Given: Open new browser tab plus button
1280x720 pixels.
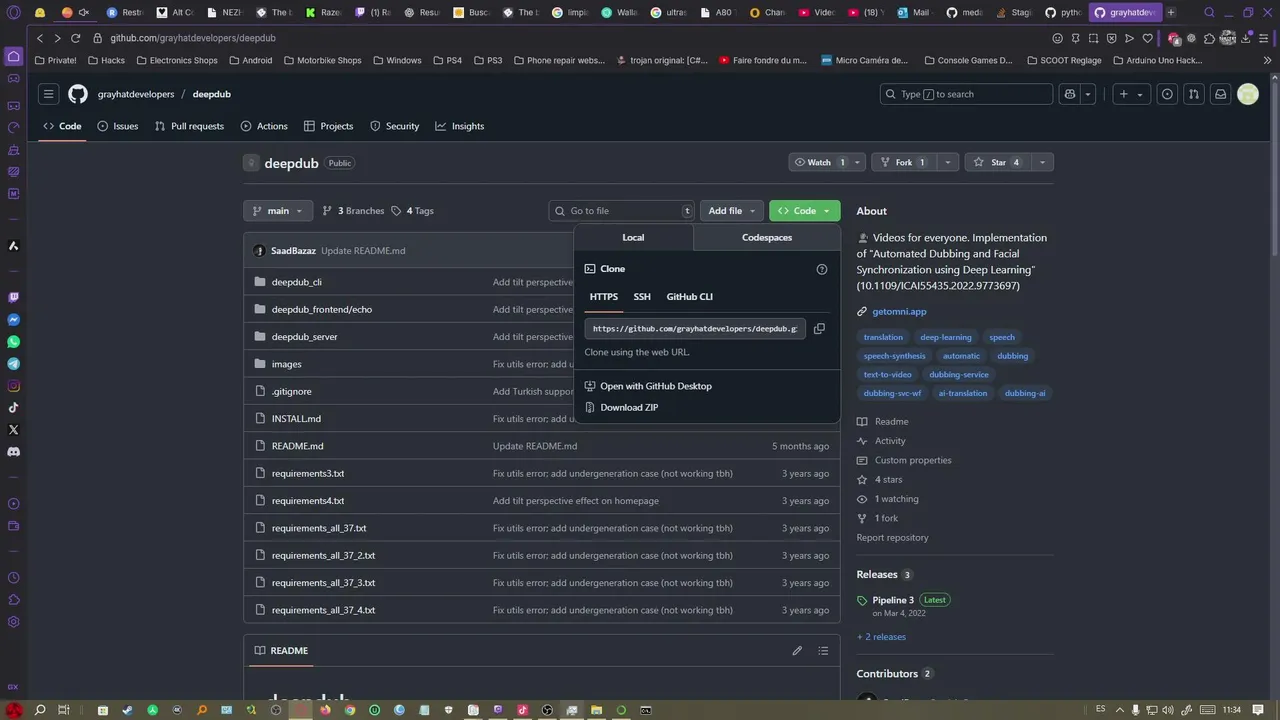Looking at the screenshot, I should pos(1171,13).
